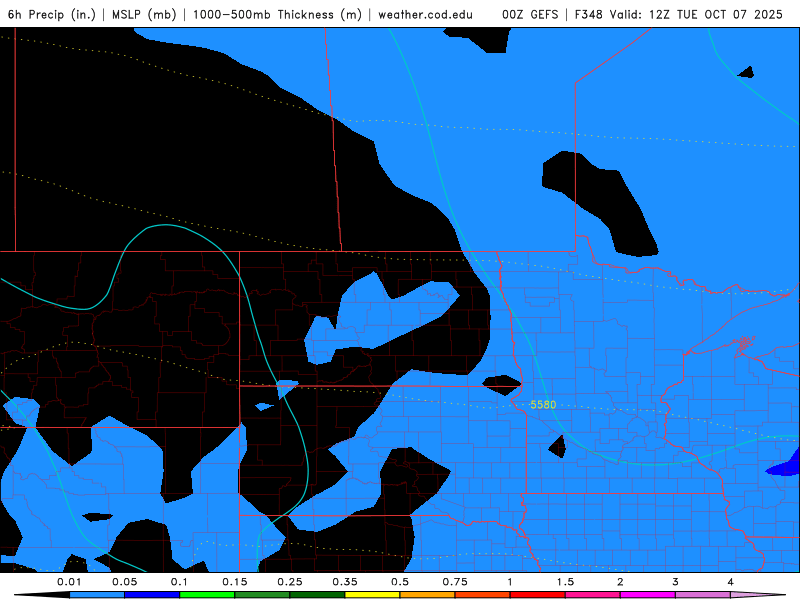Click the '0.25' legend value

click(x=290, y=582)
